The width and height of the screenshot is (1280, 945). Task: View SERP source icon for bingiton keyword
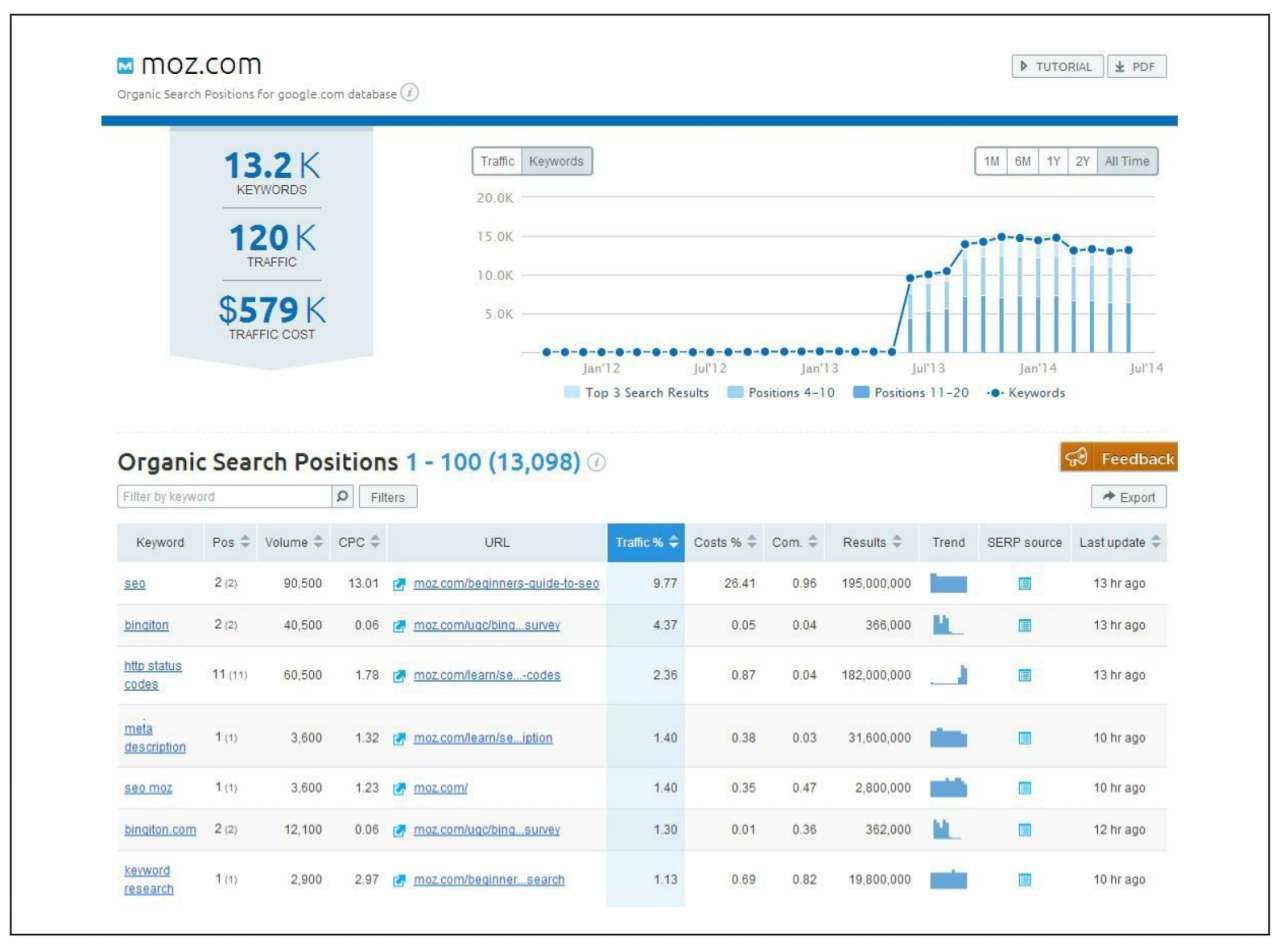[1024, 626]
